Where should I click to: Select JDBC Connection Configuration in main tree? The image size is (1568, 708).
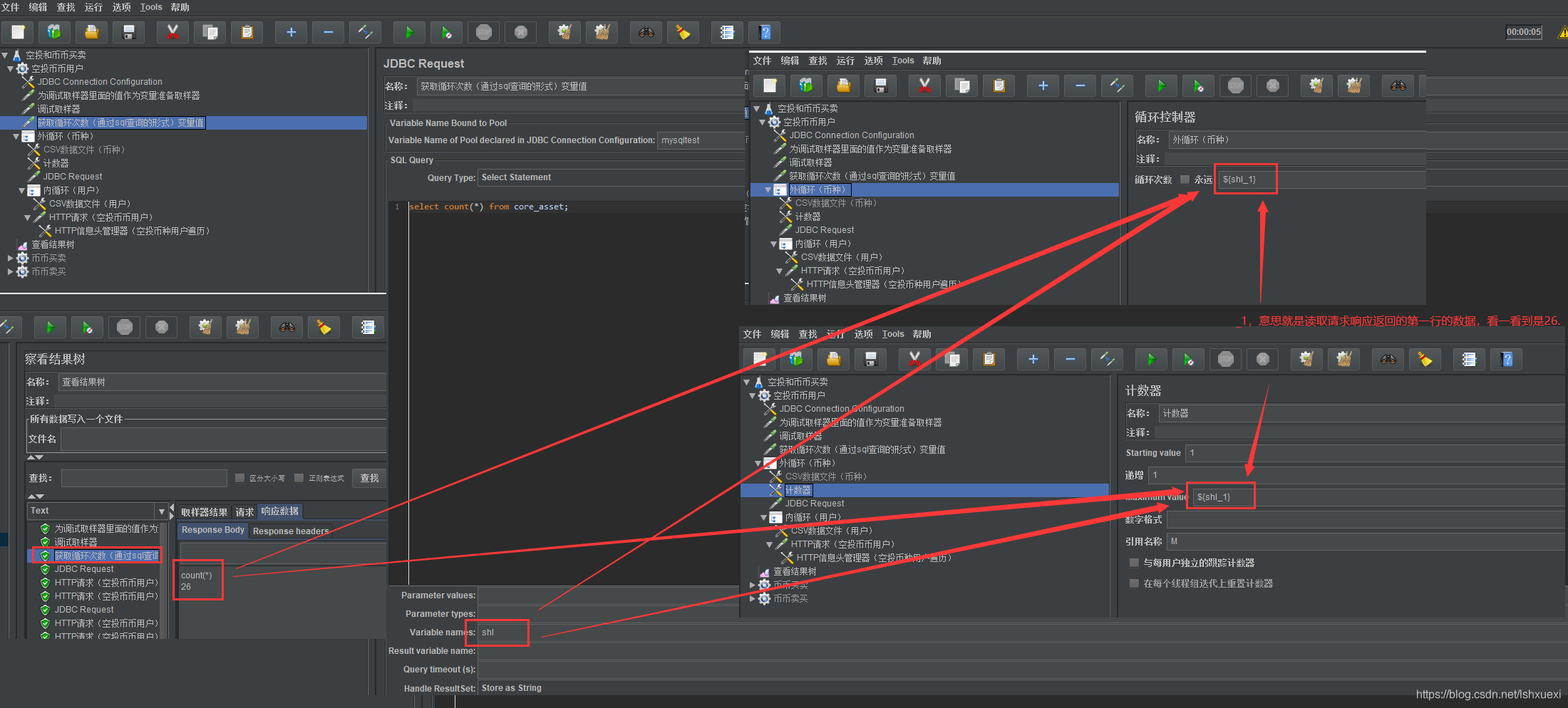click(x=100, y=82)
